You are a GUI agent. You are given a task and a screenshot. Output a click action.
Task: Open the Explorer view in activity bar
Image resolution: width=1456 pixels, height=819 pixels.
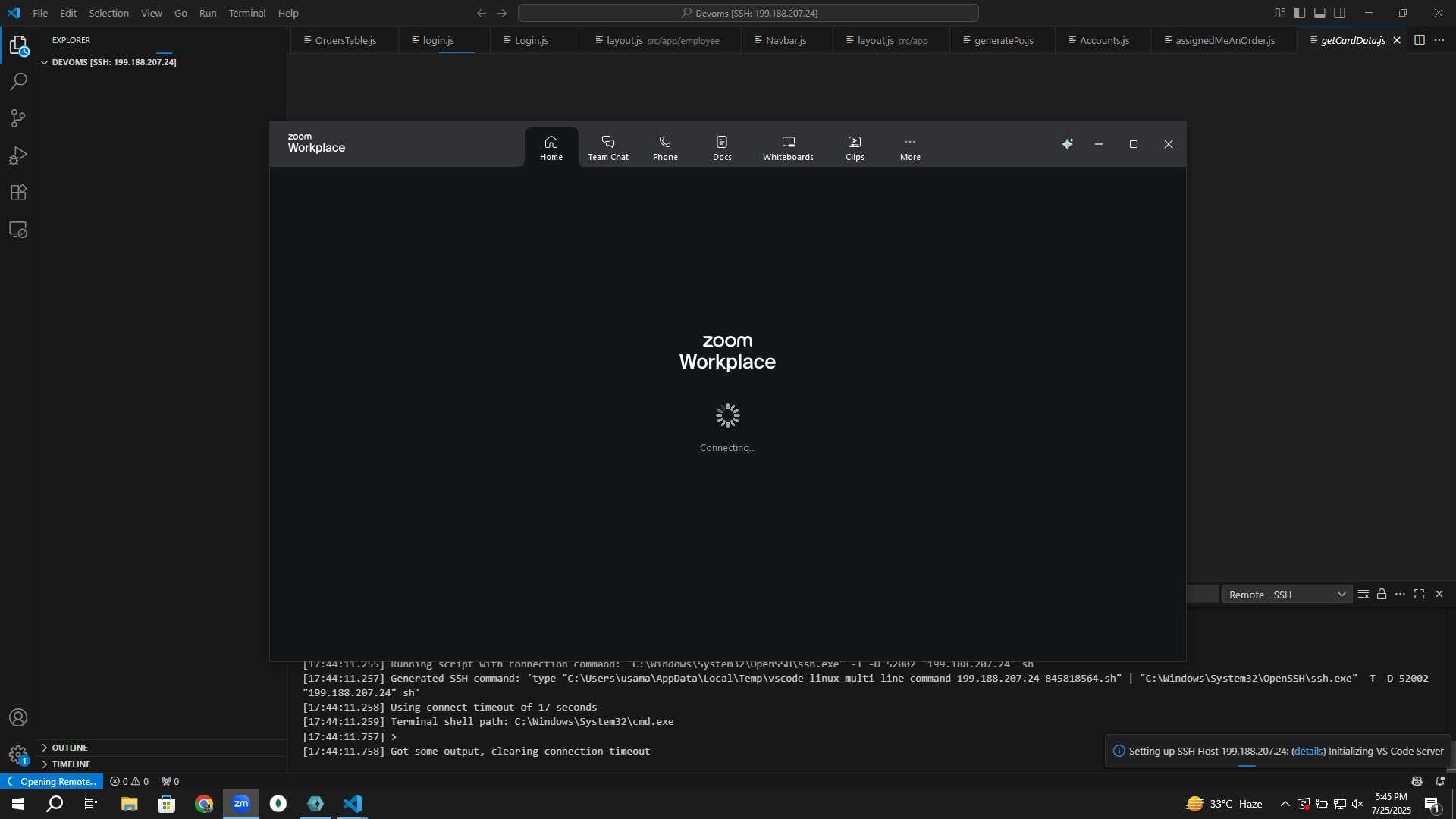click(x=18, y=45)
